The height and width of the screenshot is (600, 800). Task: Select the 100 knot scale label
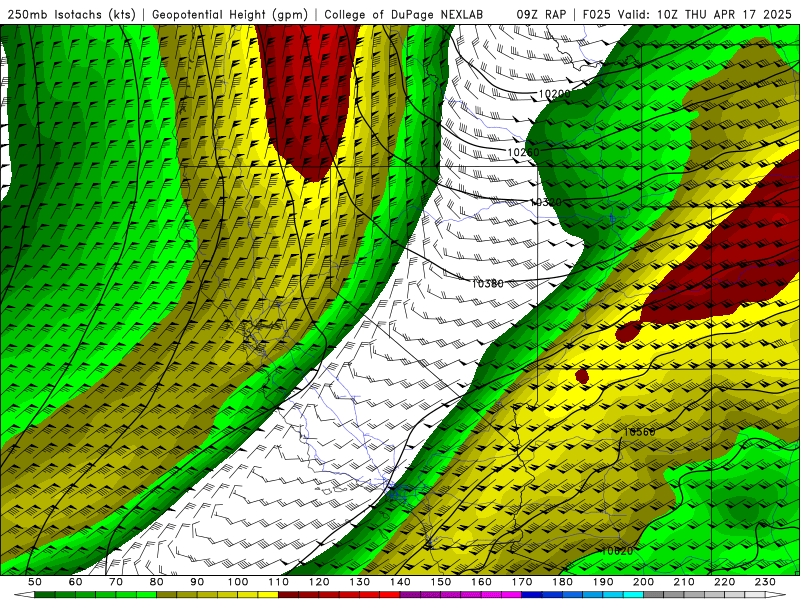(238, 582)
